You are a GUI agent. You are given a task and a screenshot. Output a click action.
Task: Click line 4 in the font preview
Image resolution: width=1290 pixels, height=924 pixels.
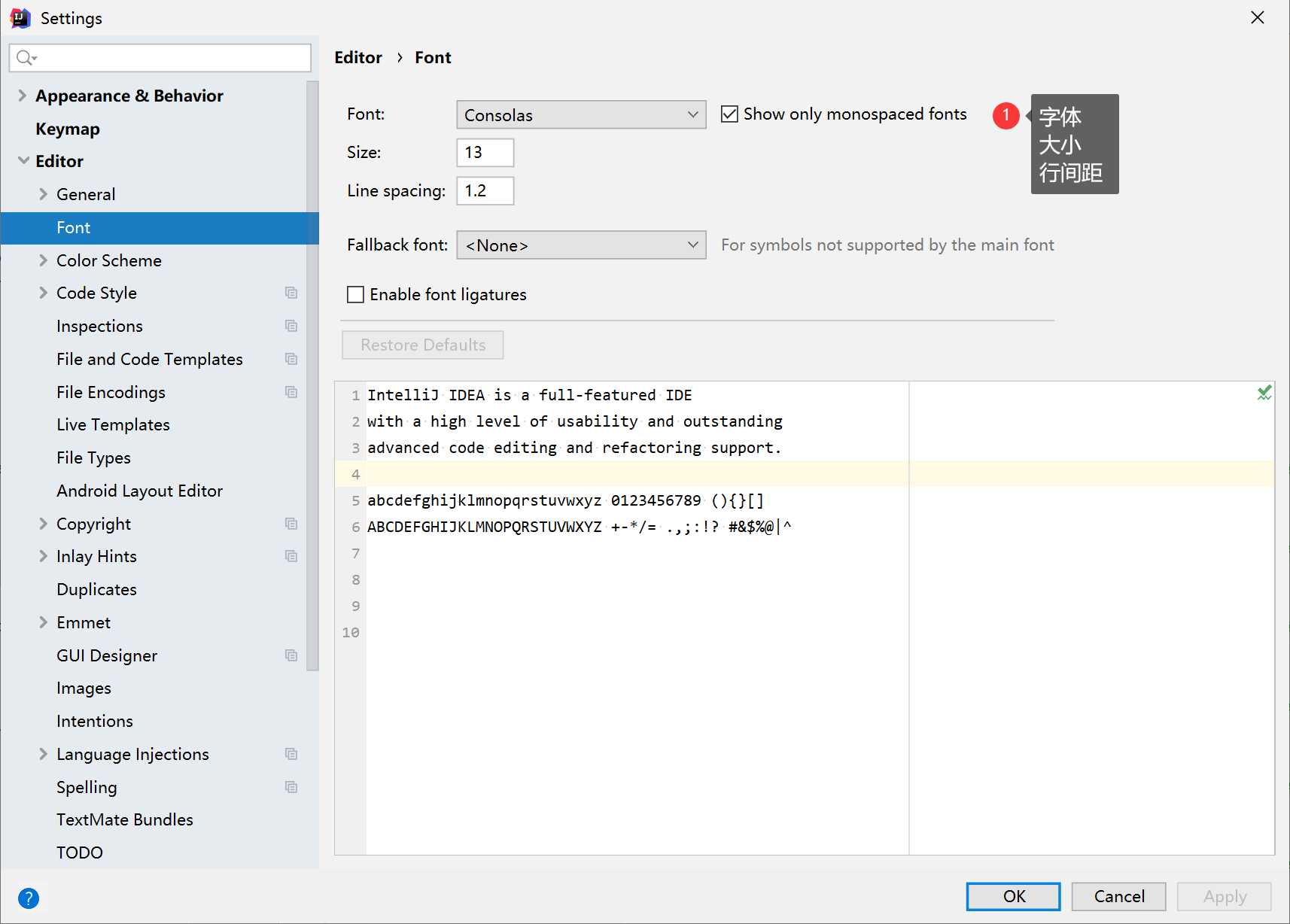tap(805, 474)
